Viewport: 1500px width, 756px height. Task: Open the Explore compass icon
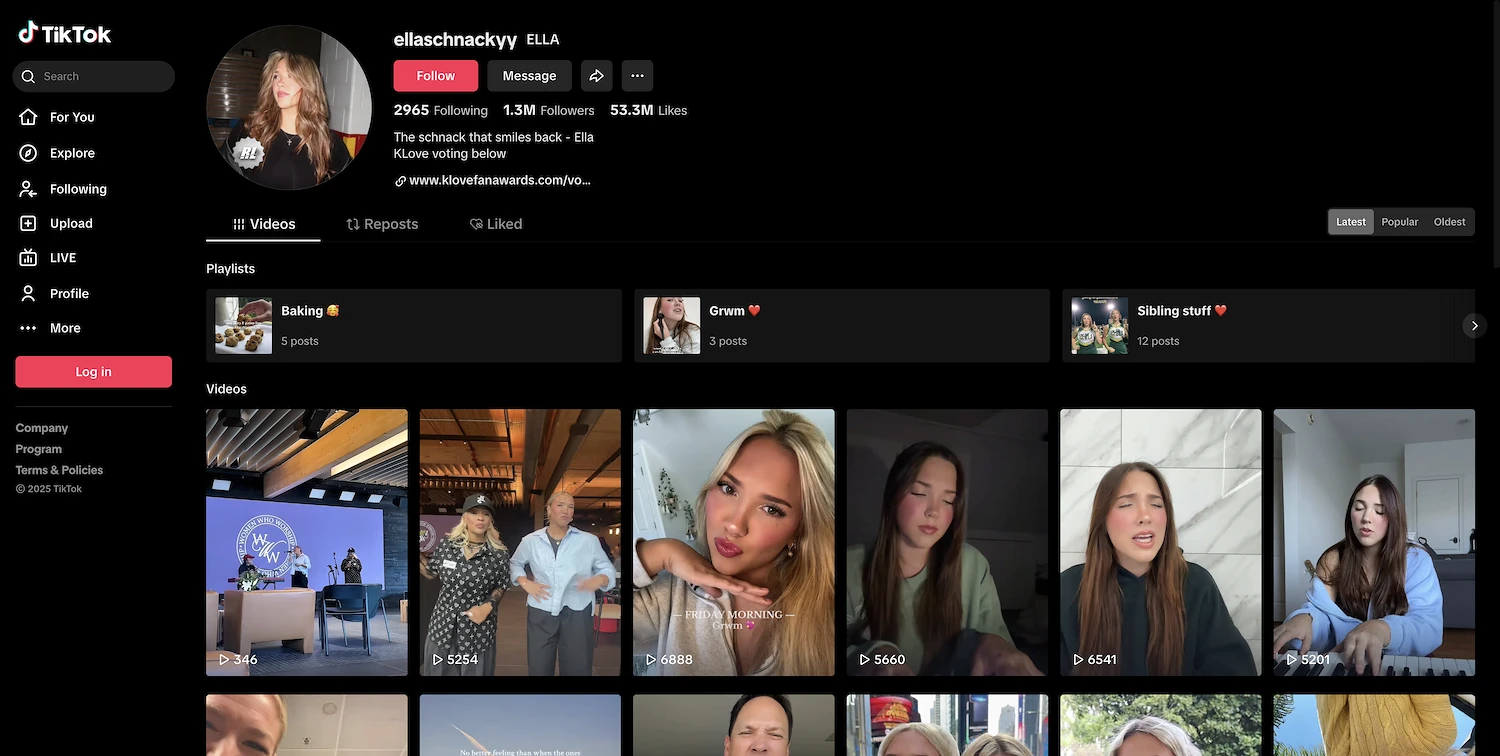point(29,153)
